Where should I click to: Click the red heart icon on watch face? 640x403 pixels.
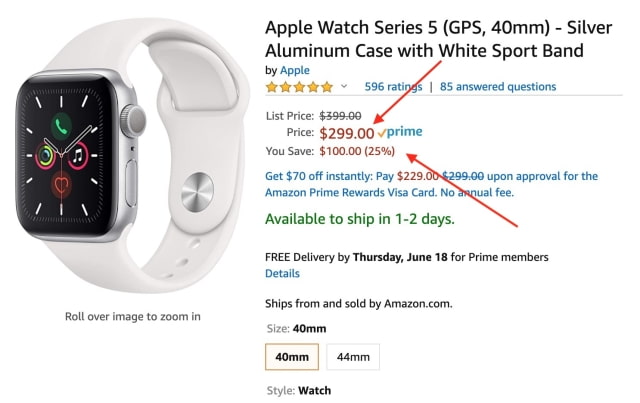[x=61, y=184]
